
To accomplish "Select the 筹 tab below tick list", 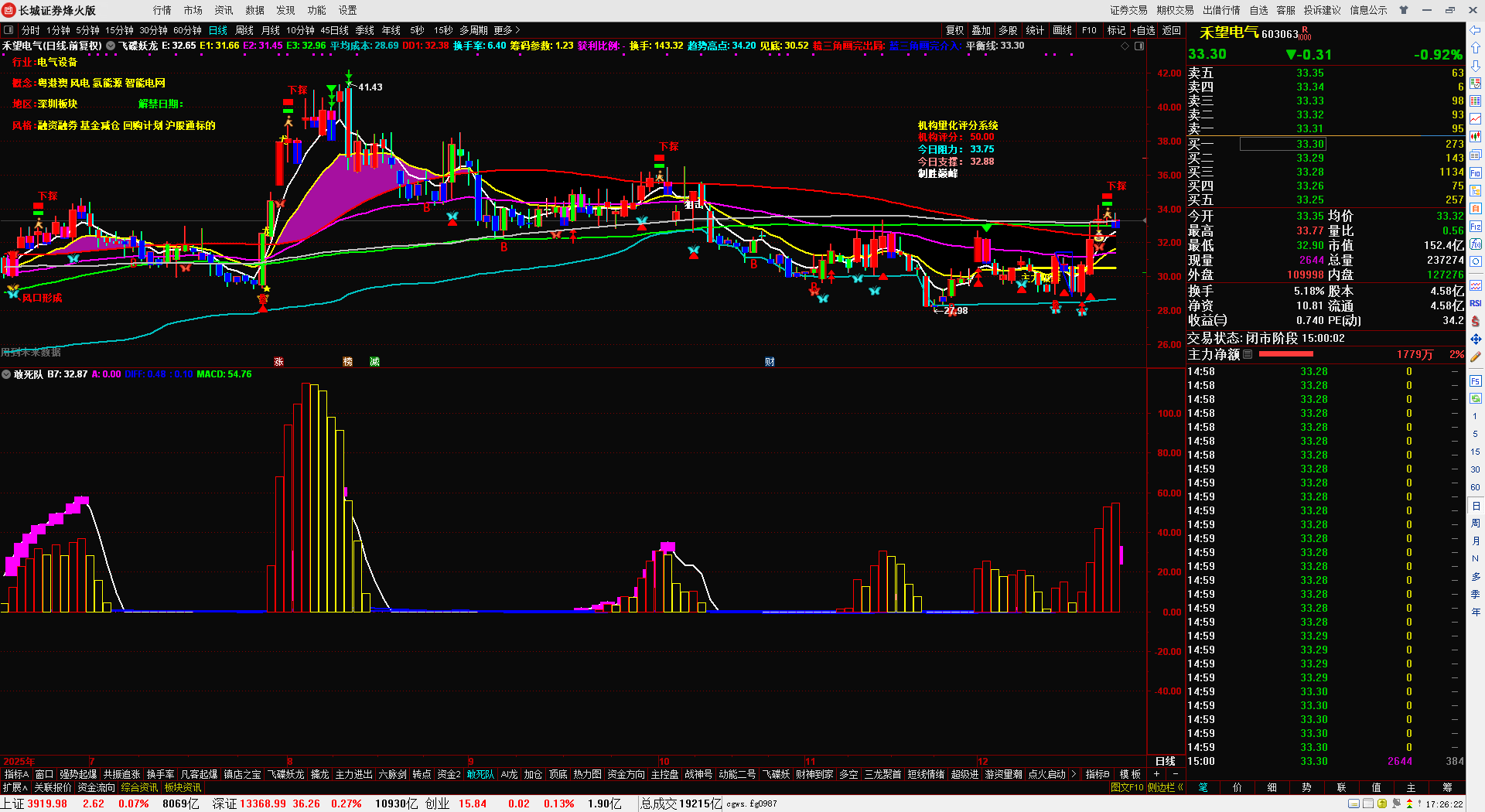I will (1447, 787).
